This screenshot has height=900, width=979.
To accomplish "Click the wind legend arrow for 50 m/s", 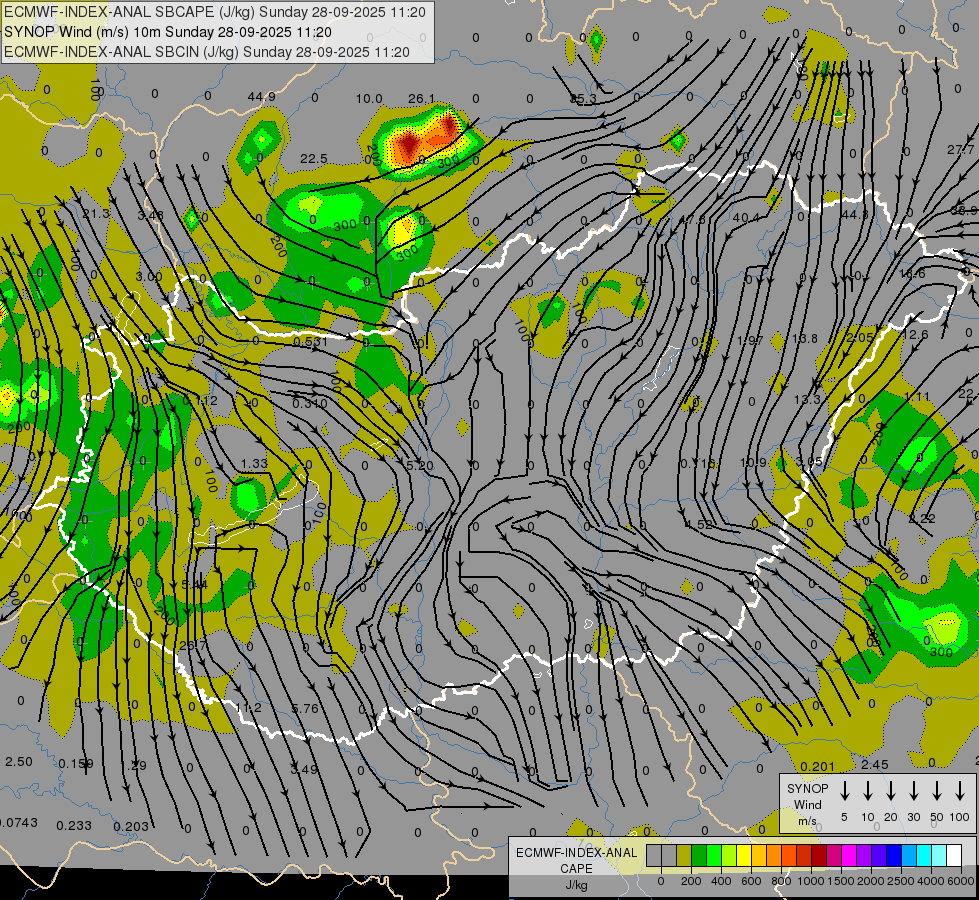I will tap(937, 791).
